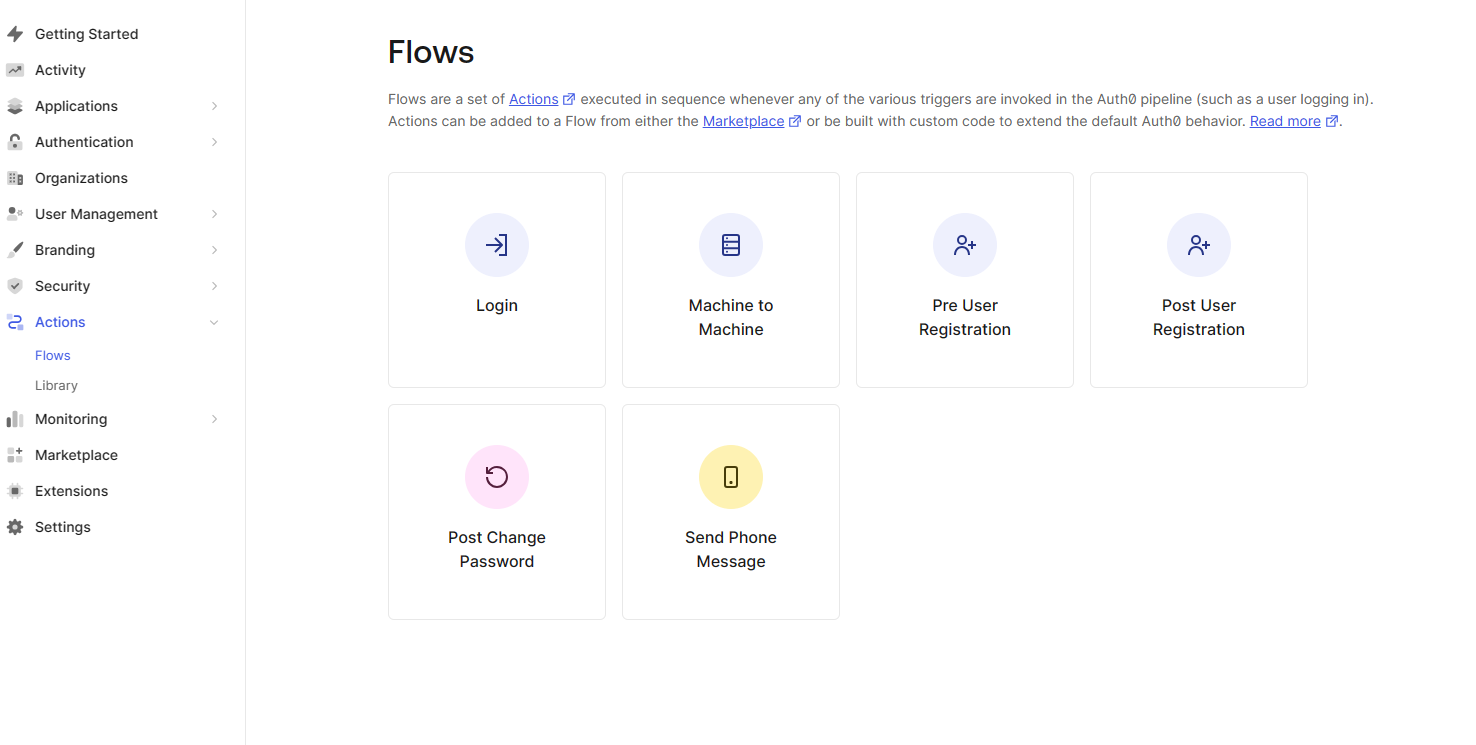Open the Read more link
Viewport: 1476px width, 745px height.
[1285, 120]
